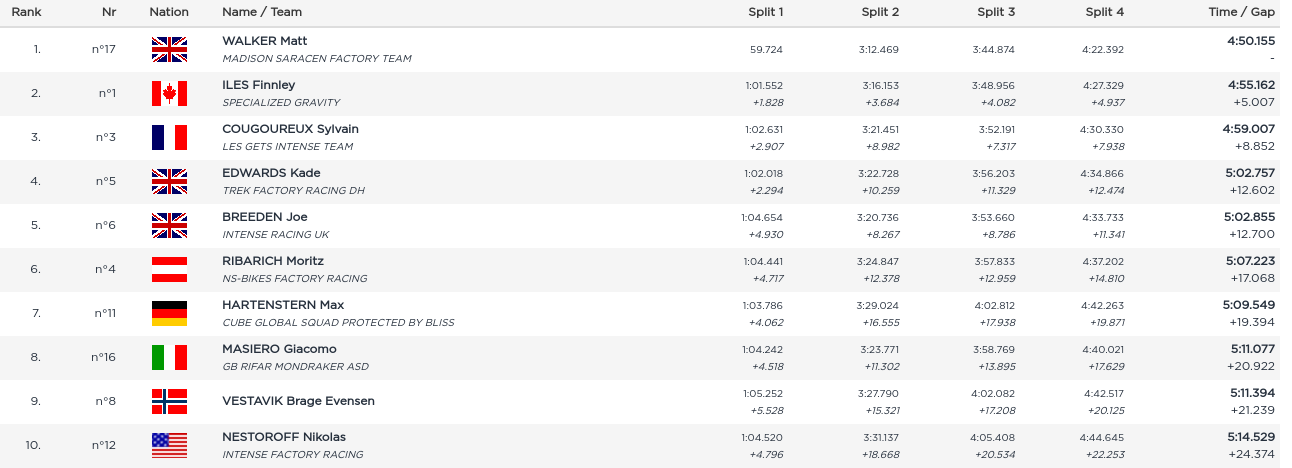The image size is (1292, 468).
Task: Click the Rank column header
Action: pos(26,12)
